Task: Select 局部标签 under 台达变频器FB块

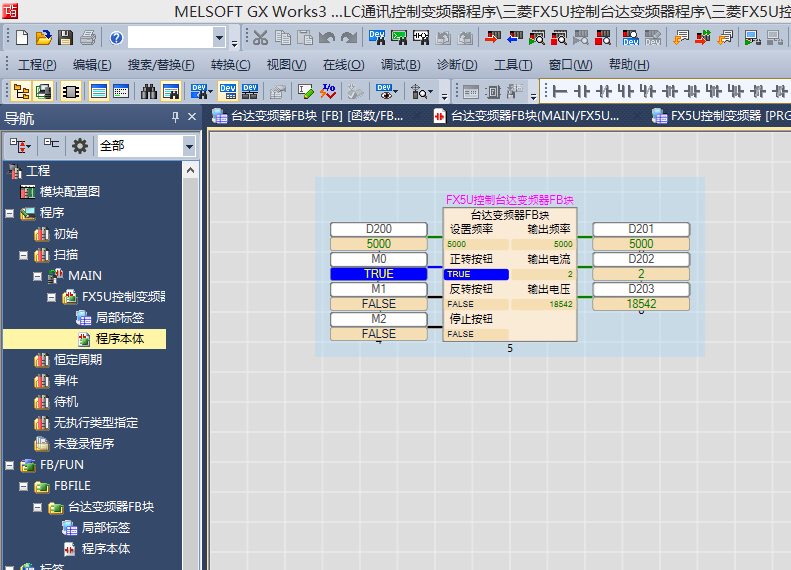Action: pyautogui.click(x=106, y=528)
